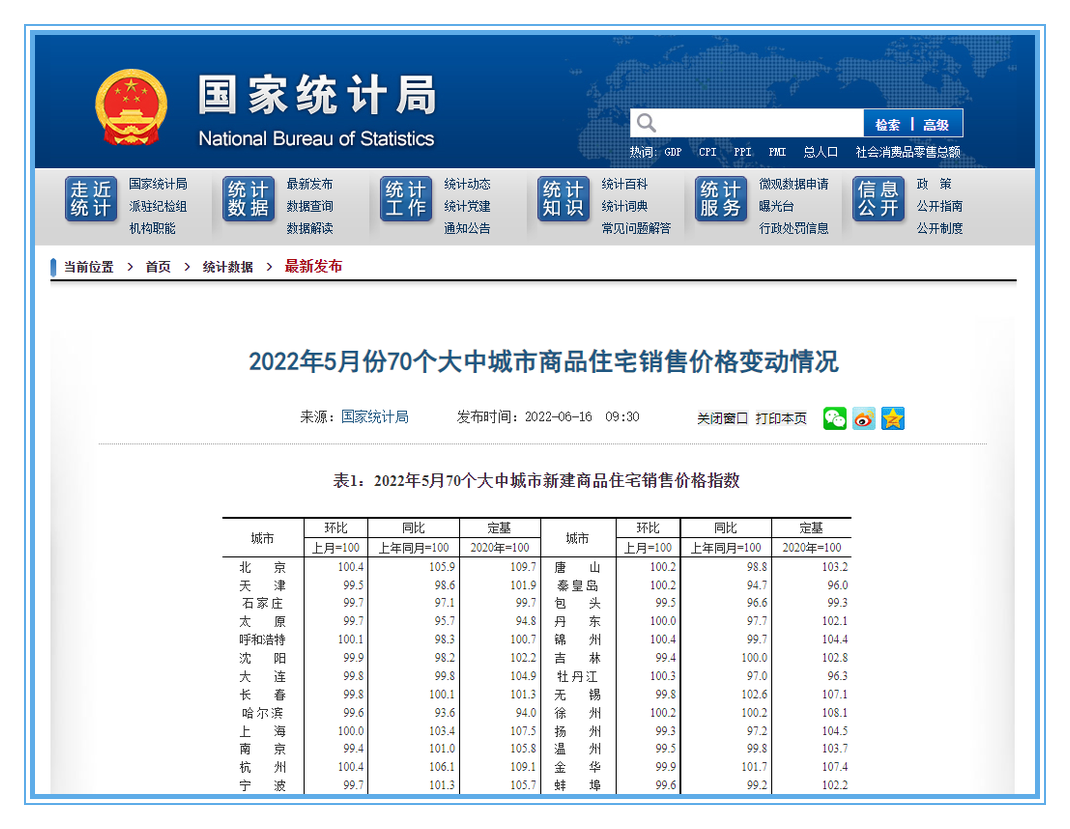Select hot keyword PMI
Viewport: 1070px width, 829px height.
[777, 152]
